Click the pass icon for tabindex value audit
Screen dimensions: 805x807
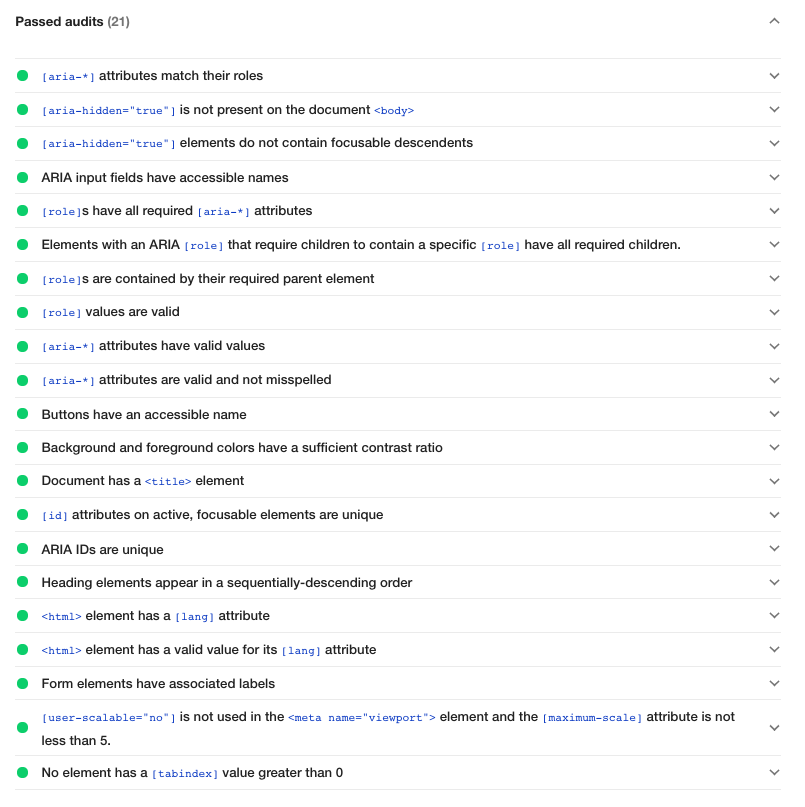pos(23,772)
